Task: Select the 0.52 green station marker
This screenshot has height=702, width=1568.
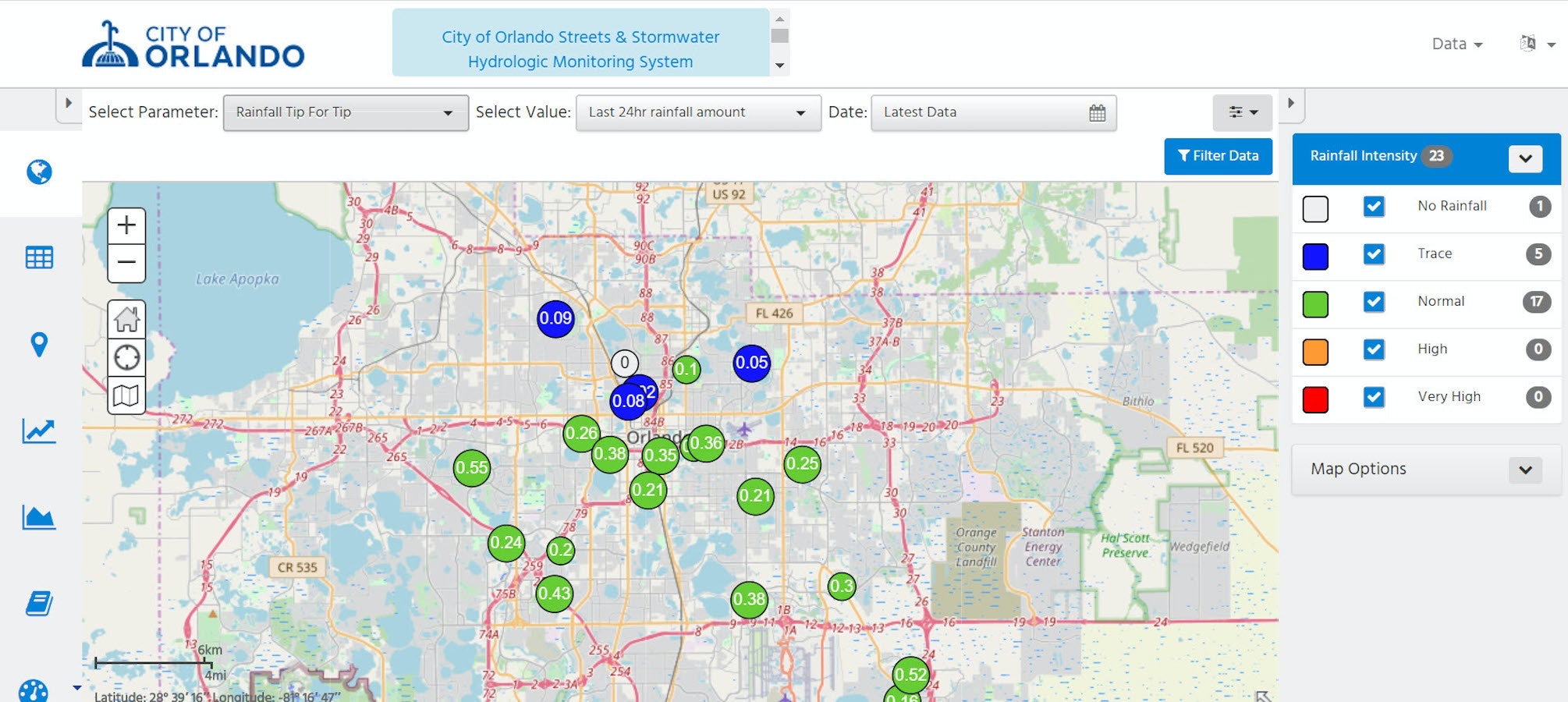Action: [x=910, y=675]
